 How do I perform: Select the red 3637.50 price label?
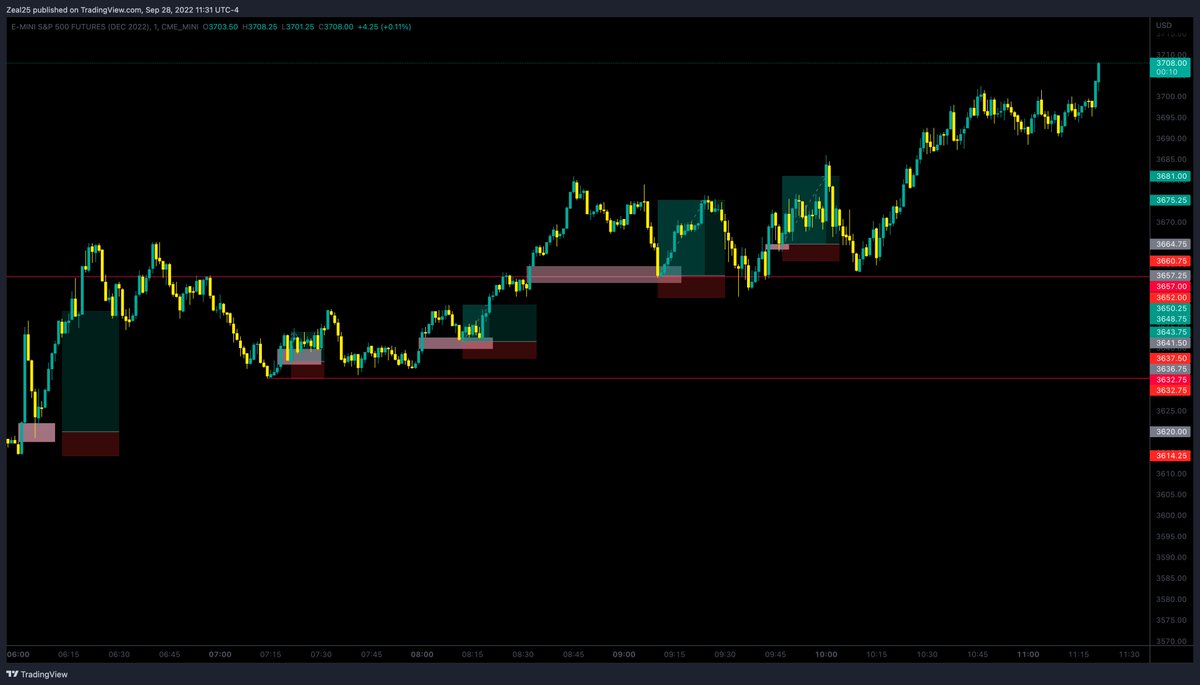point(1170,358)
